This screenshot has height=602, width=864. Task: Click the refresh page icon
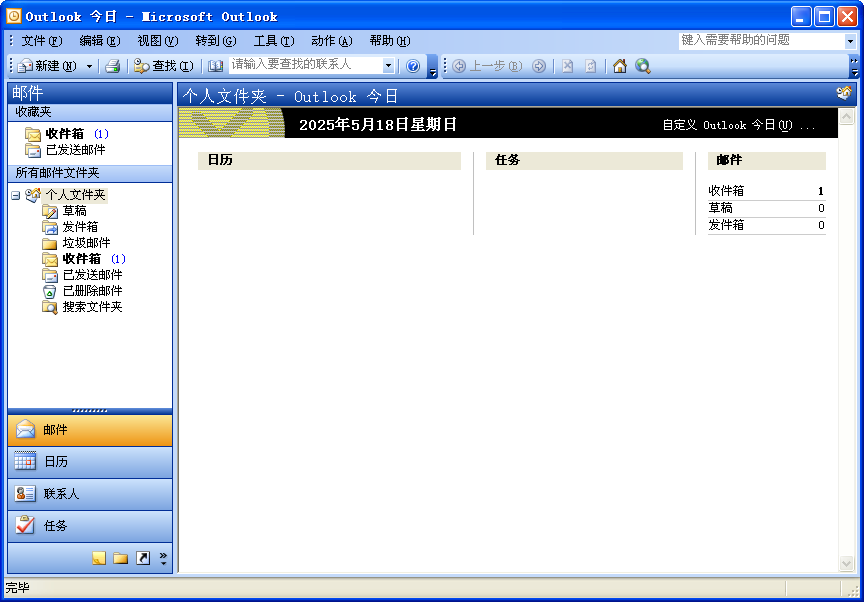pyautogui.click(x=591, y=66)
